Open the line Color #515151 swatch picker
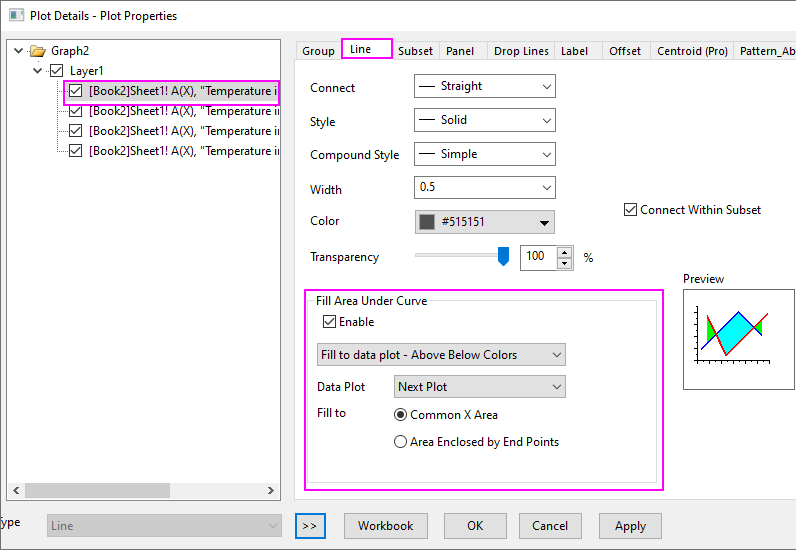Viewport: 796px width, 550px height. click(484, 222)
